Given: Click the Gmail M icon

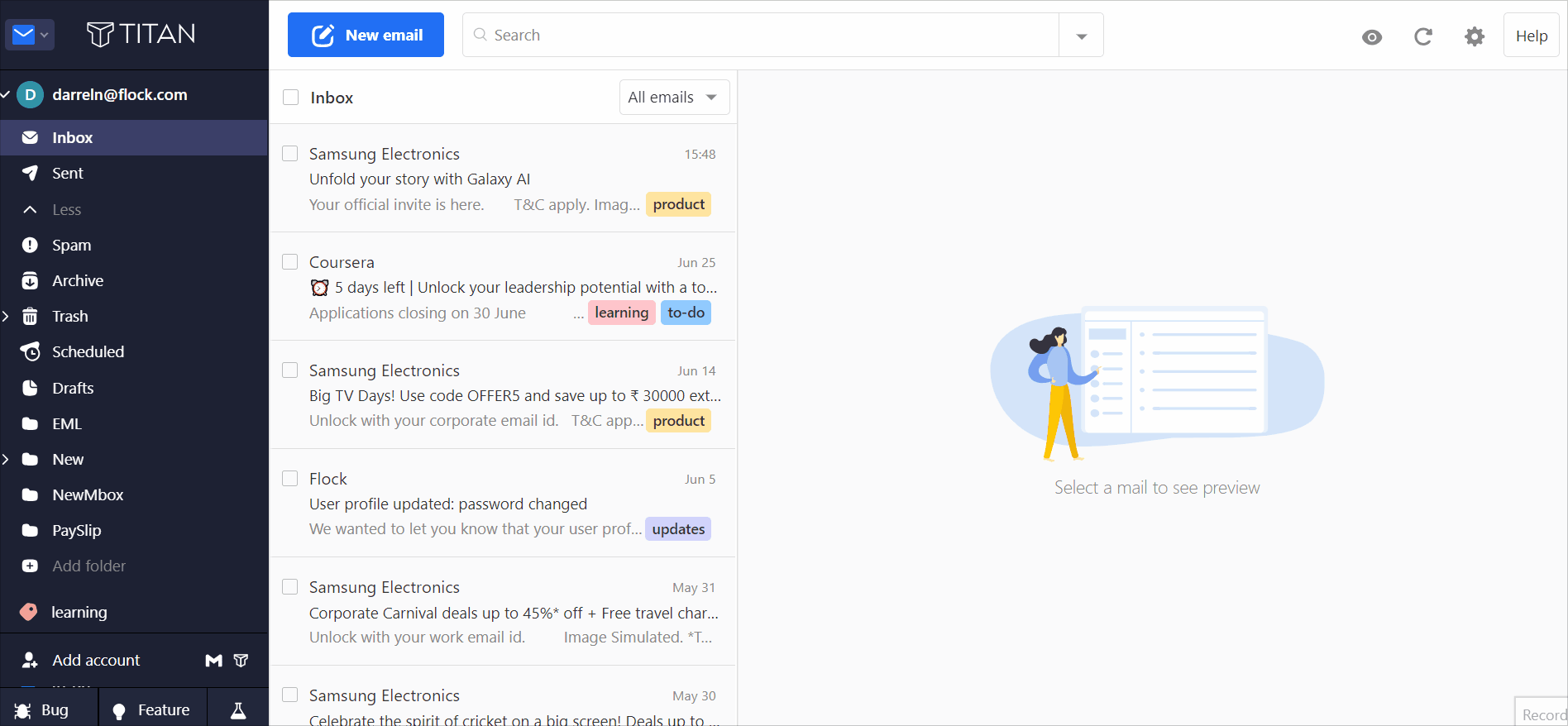Looking at the screenshot, I should (214, 660).
